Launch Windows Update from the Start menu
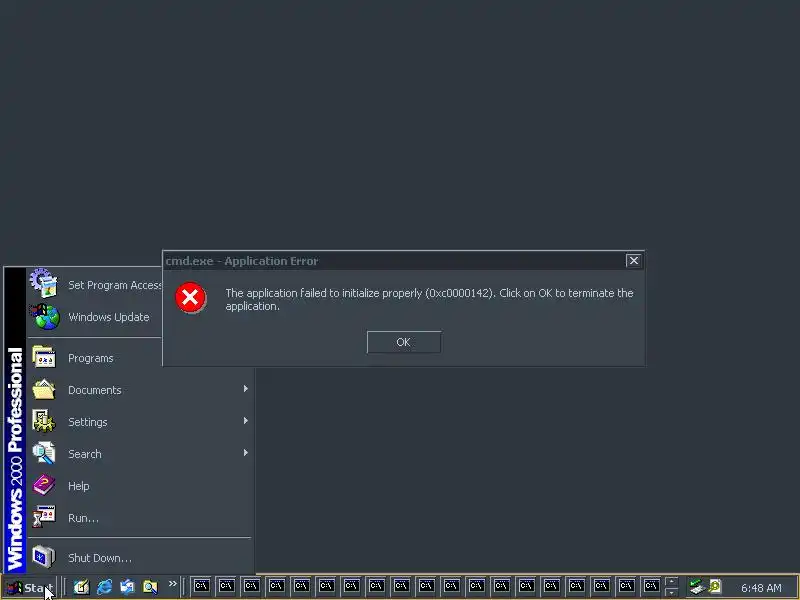 pyautogui.click(x=95, y=316)
